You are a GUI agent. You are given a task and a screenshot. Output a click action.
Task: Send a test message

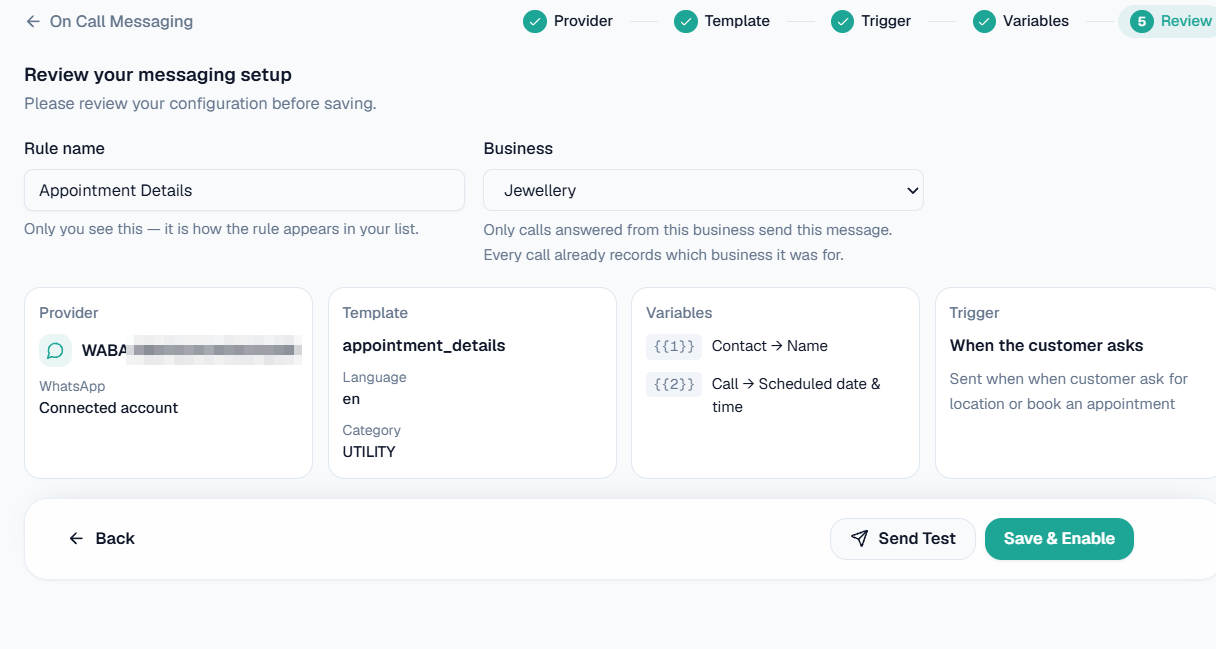click(x=903, y=539)
